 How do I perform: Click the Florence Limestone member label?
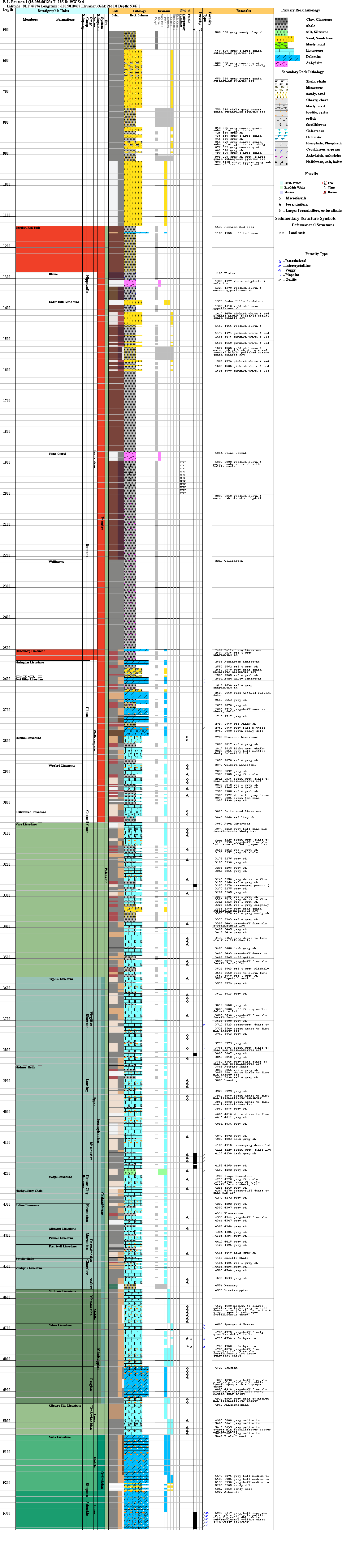click(x=29, y=738)
